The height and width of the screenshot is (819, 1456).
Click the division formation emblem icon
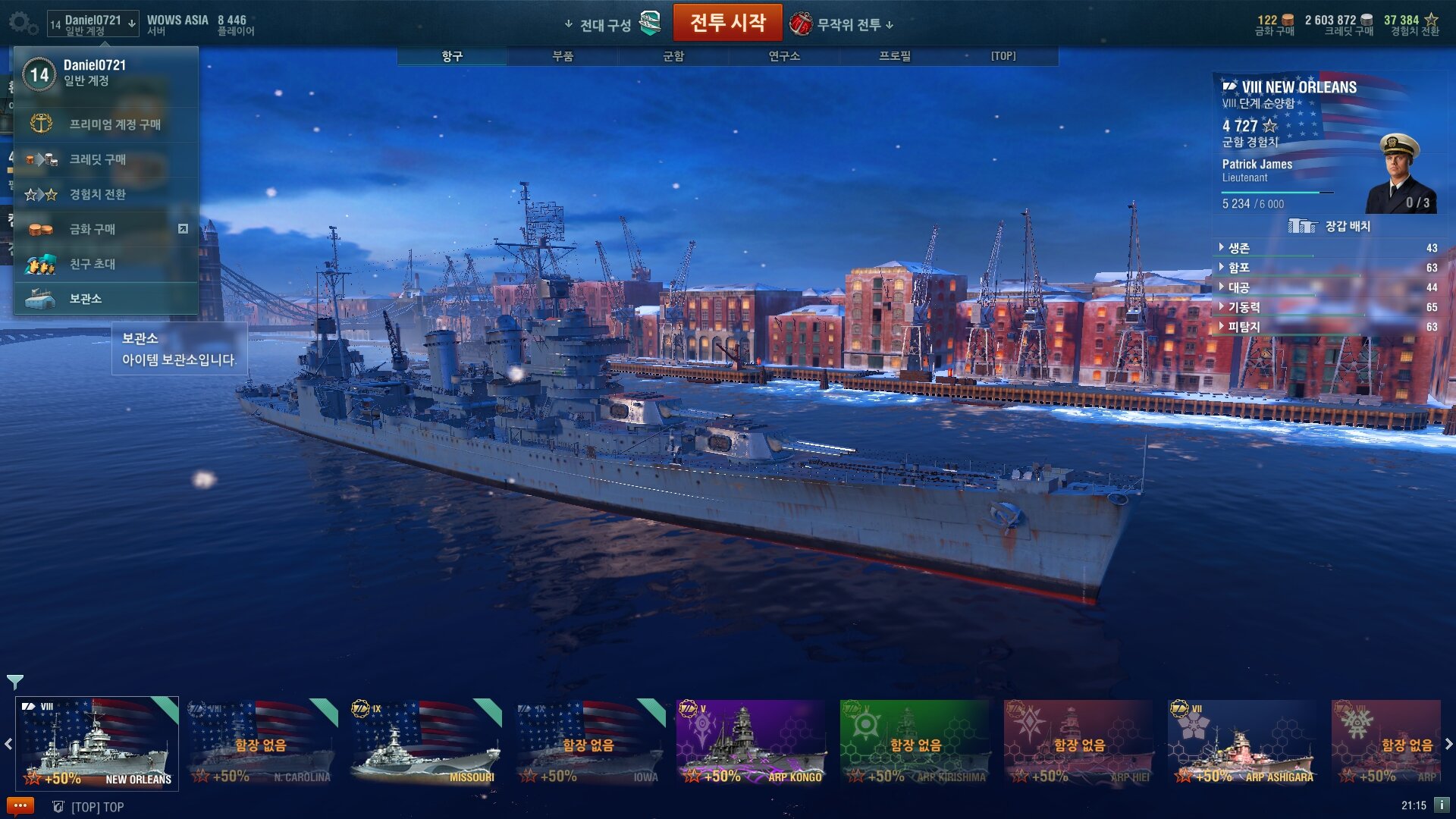650,24
